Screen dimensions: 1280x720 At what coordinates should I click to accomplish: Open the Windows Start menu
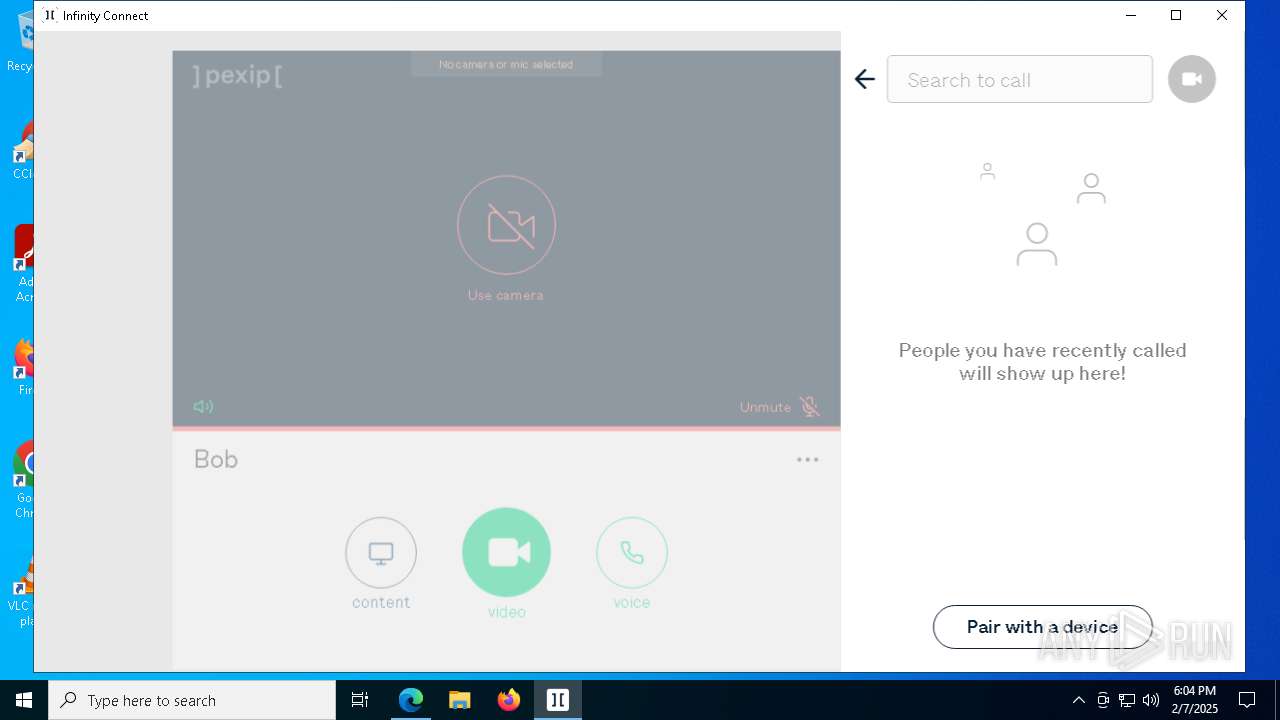point(24,700)
